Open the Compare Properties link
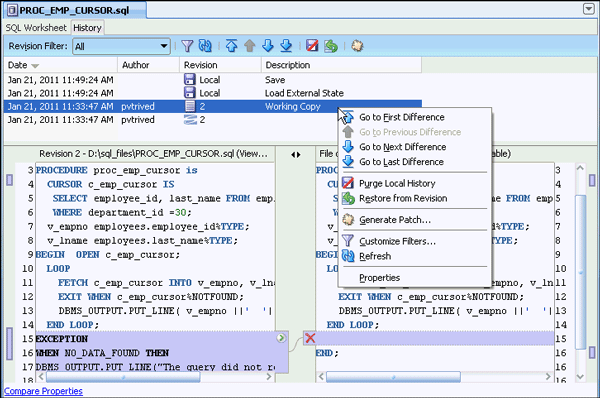Screen dimensions: 600x398 click(43, 391)
